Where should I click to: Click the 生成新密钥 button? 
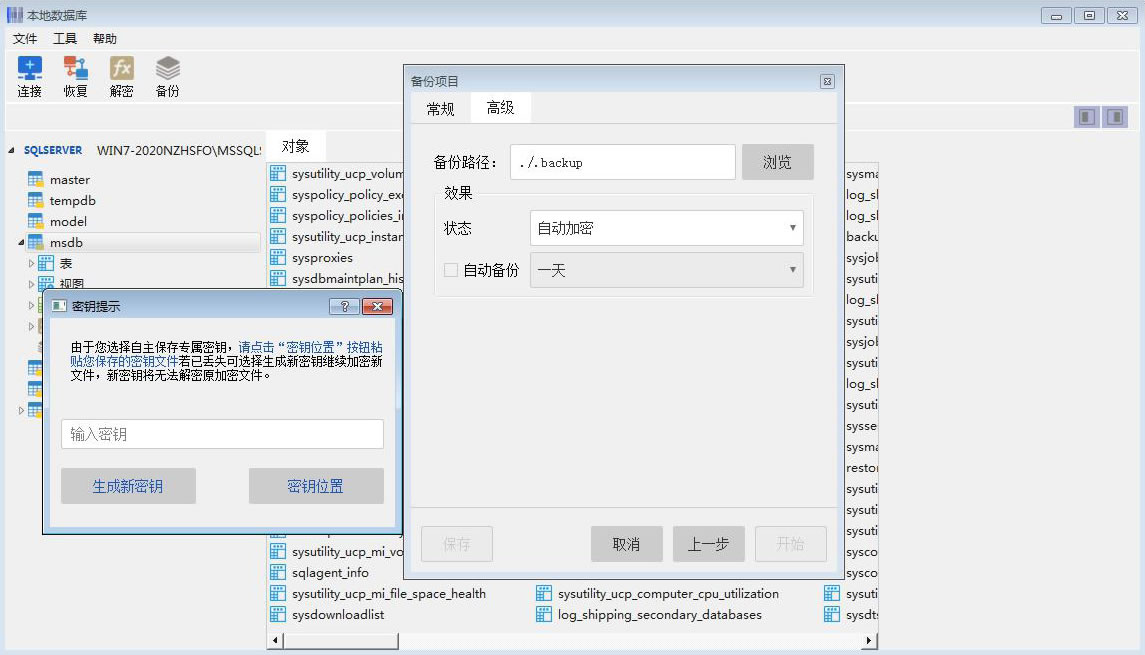(128, 486)
